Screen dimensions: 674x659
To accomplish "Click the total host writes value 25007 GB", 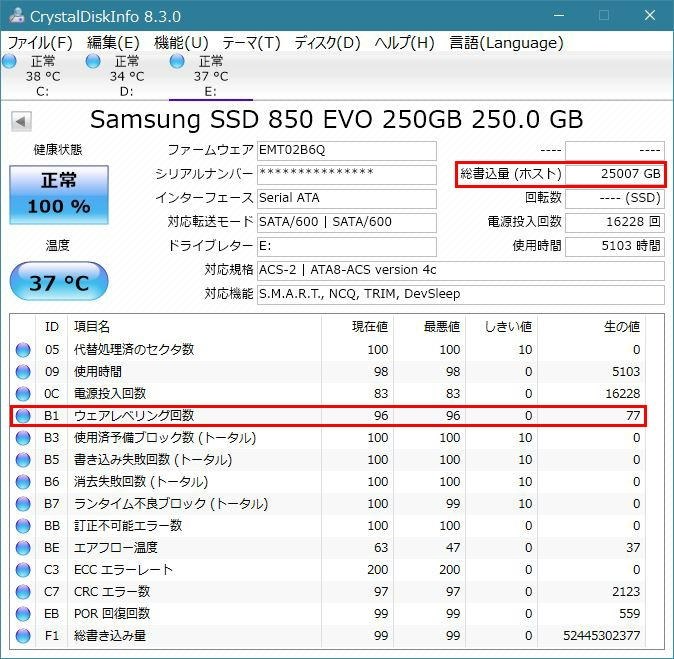I will pyautogui.click(x=615, y=174).
